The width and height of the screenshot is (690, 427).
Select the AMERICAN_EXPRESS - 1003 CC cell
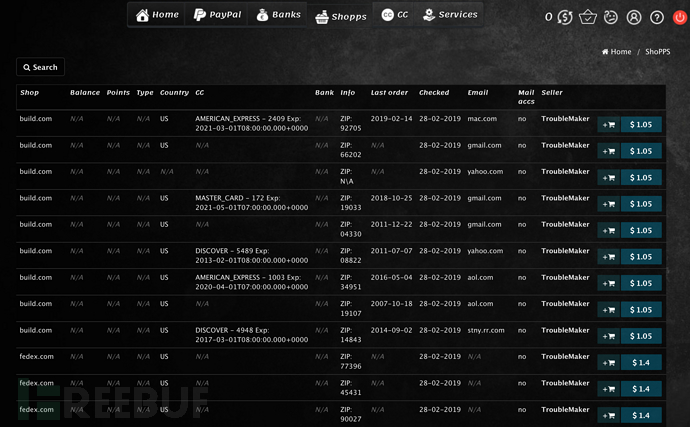point(252,282)
